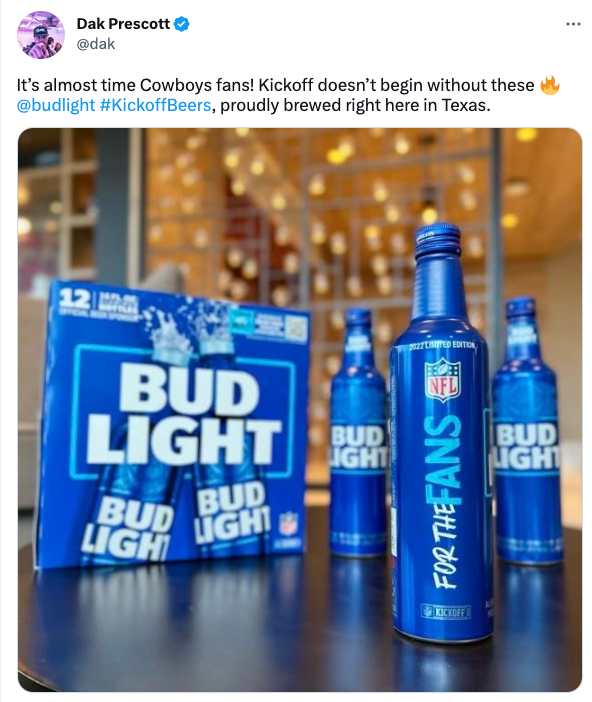Click the "proudly brewed right here in Texas" text

point(355,105)
